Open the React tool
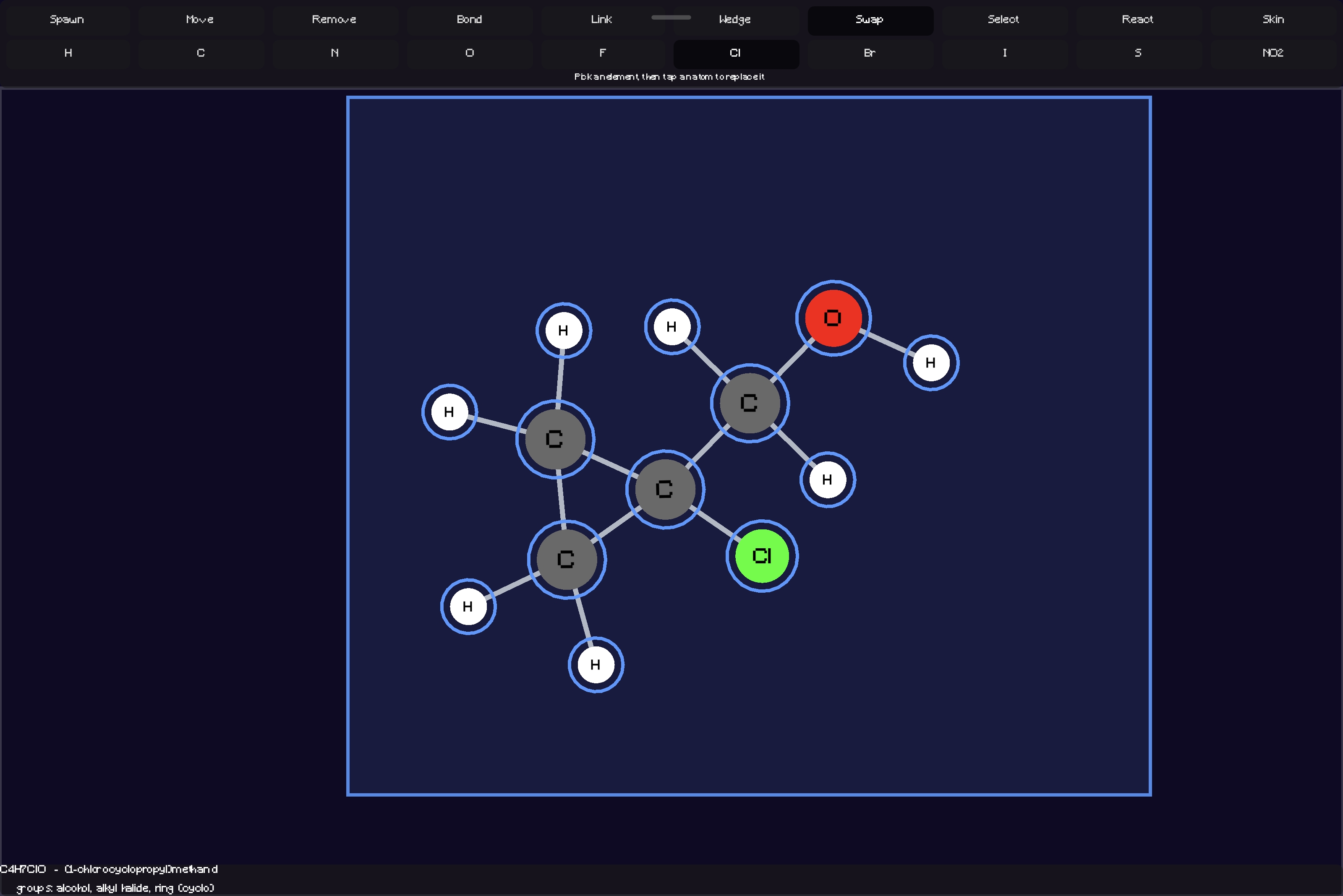1343x896 pixels. click(1138, 20)
